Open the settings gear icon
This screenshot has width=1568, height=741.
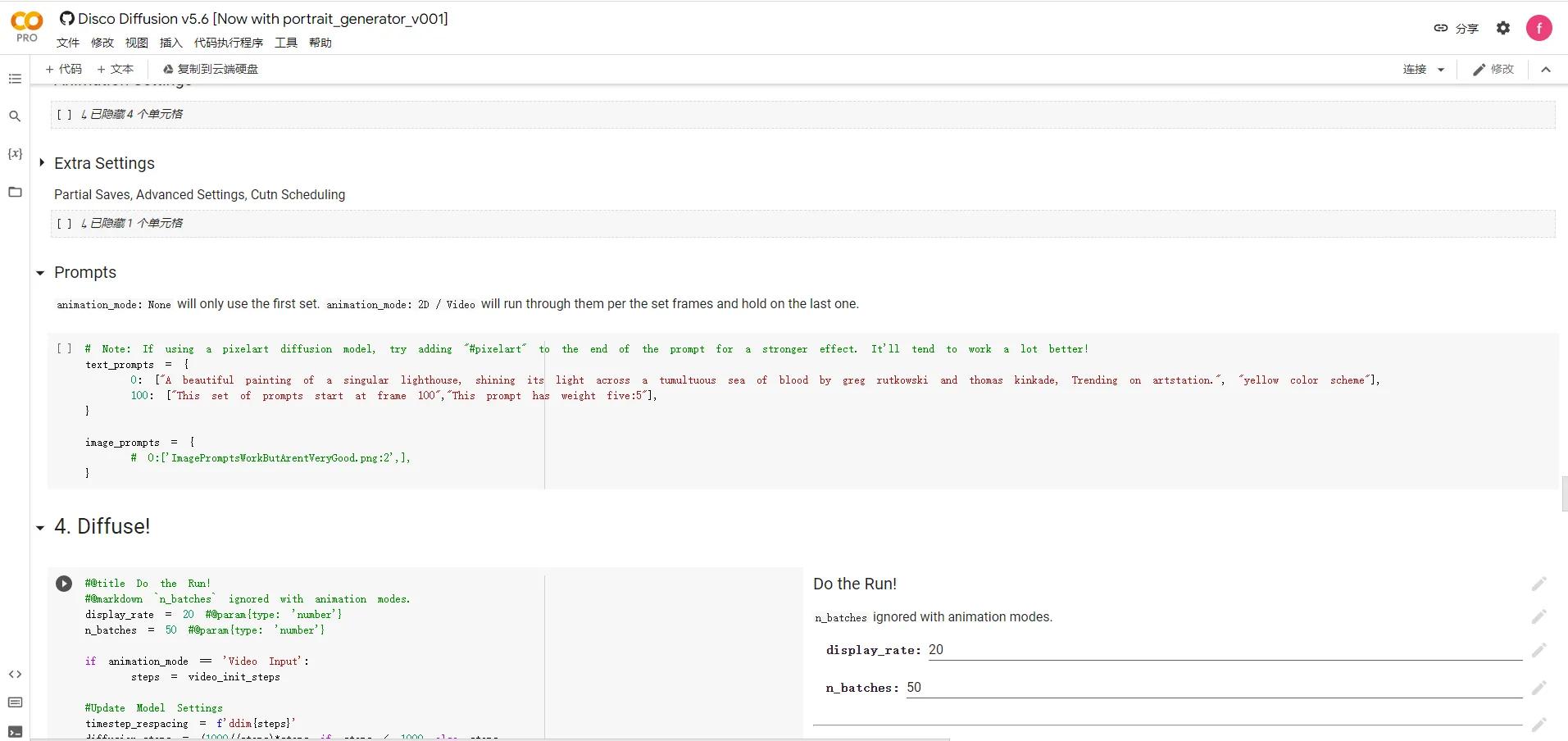(1502, 28)
